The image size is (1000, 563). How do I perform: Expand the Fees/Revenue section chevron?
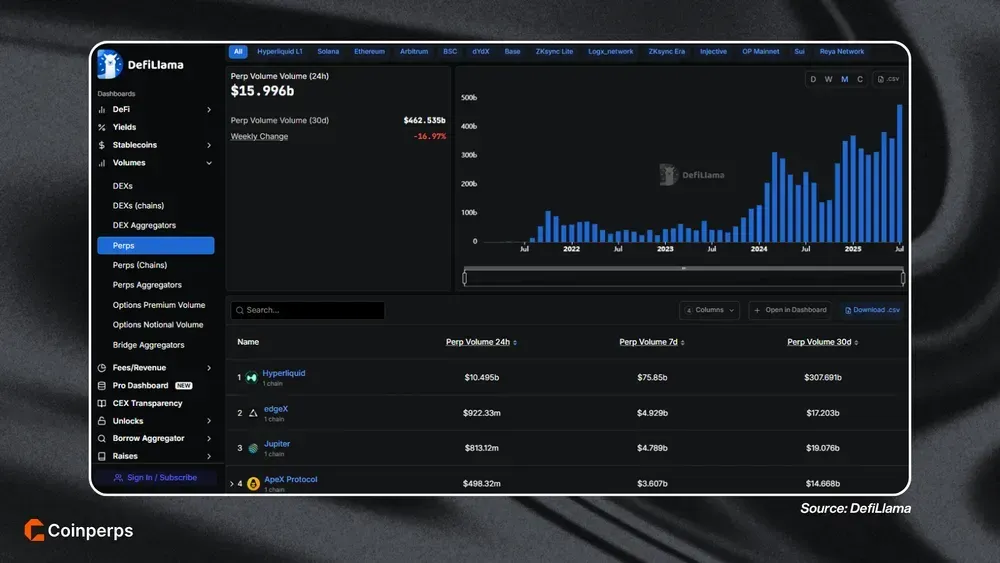(x=209, y=368)
